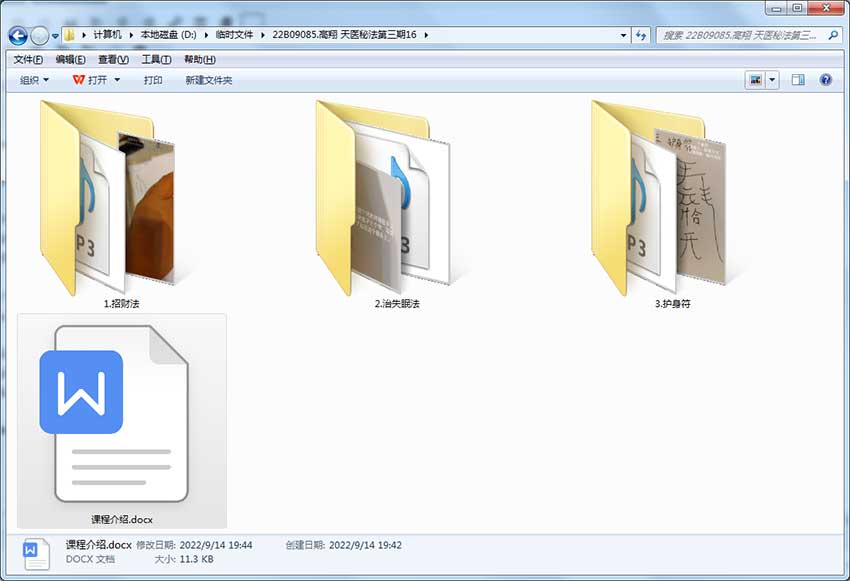Expand the arrow after the 22B09085 folder breadcrumb
The height and width of the screenshot is (581, 850).
[426, 35]
